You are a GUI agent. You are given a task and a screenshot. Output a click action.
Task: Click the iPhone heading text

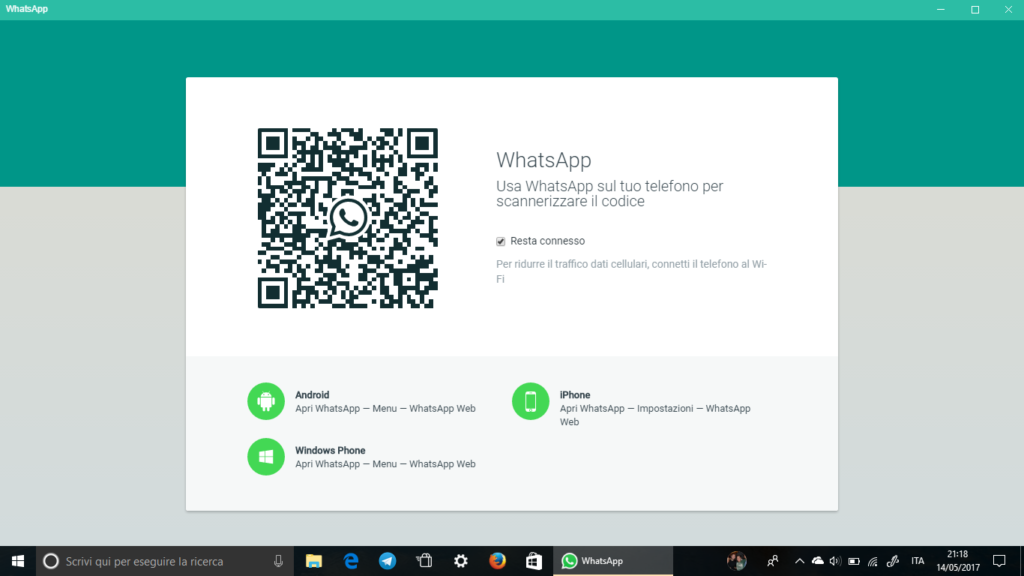(x=575, y=395)
